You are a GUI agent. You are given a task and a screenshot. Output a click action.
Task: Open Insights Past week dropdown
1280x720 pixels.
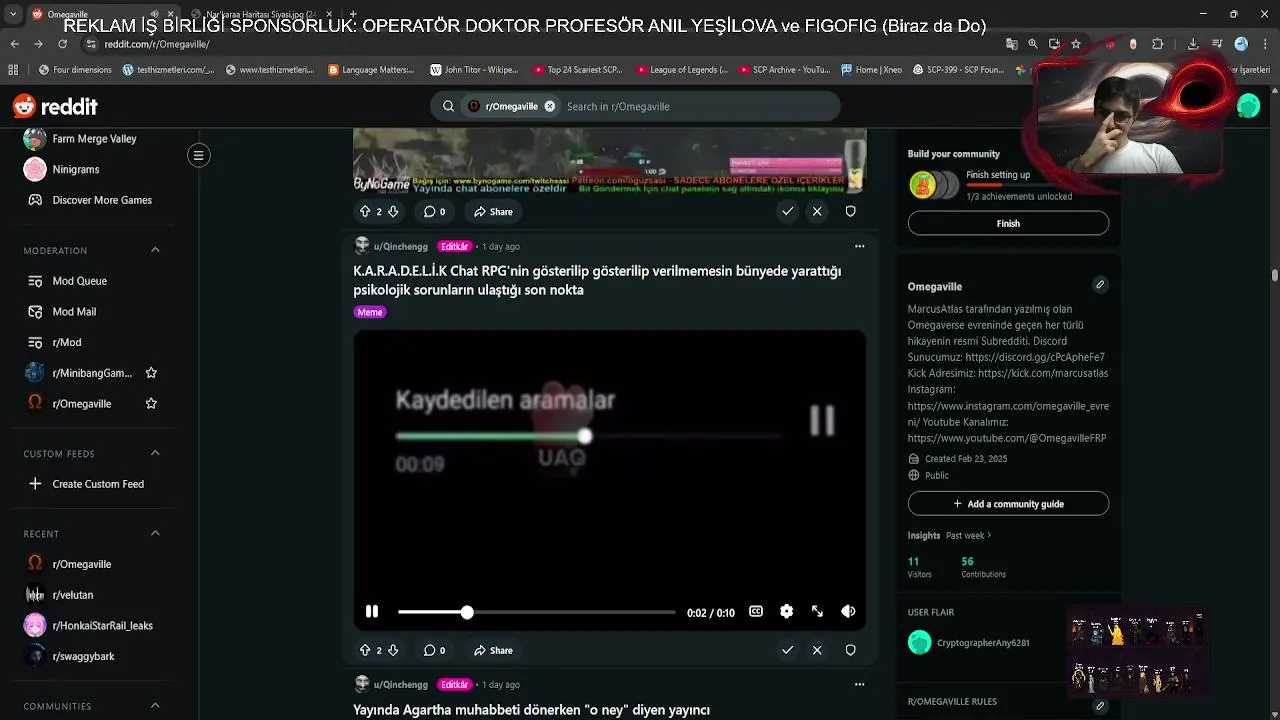coord(968,535)
